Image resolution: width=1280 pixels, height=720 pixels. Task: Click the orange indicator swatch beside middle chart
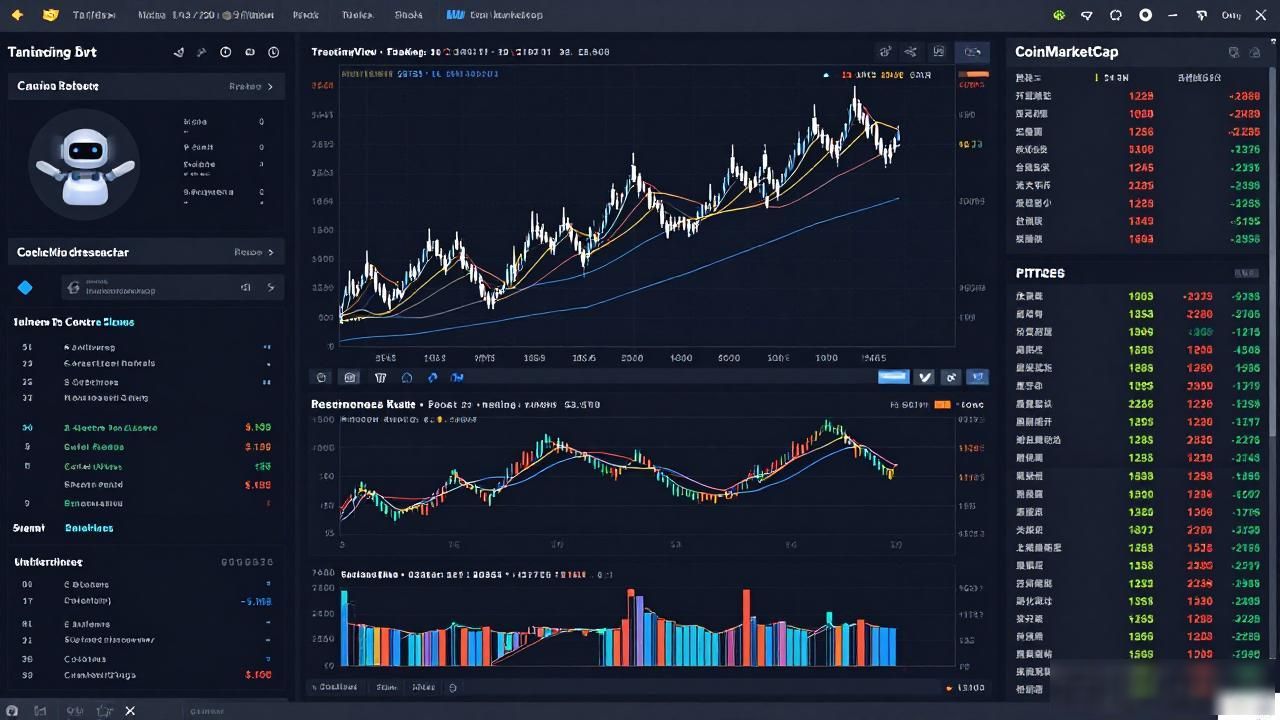click(942, 405)
